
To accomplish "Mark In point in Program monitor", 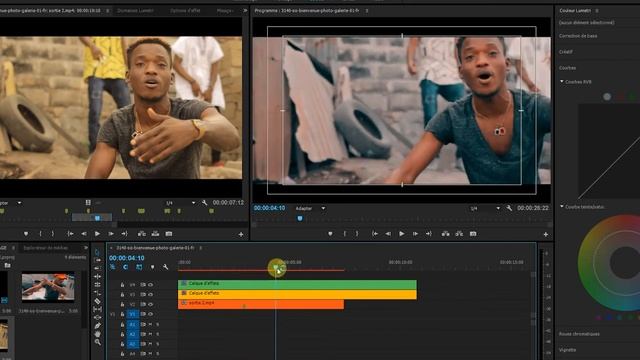I will point(344,234).
